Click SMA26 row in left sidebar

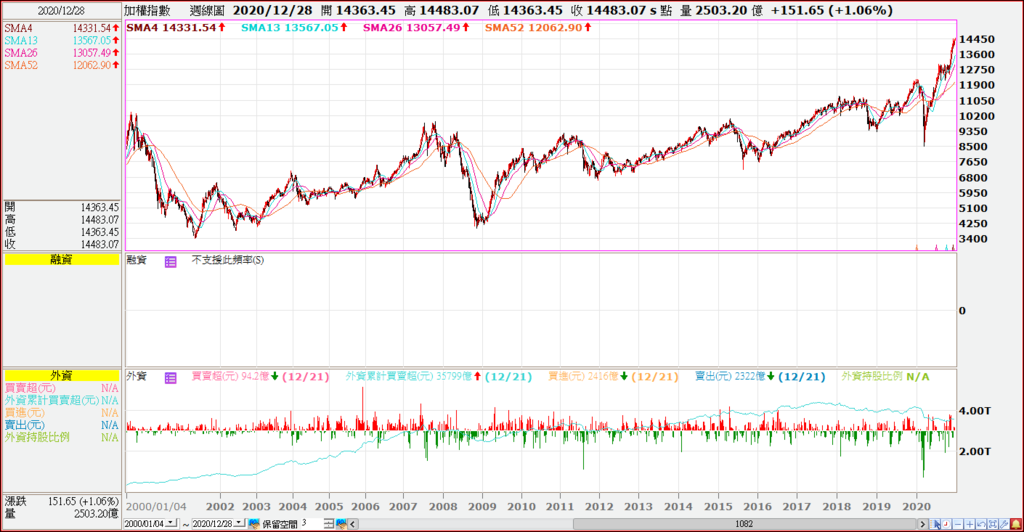[61, 53]
